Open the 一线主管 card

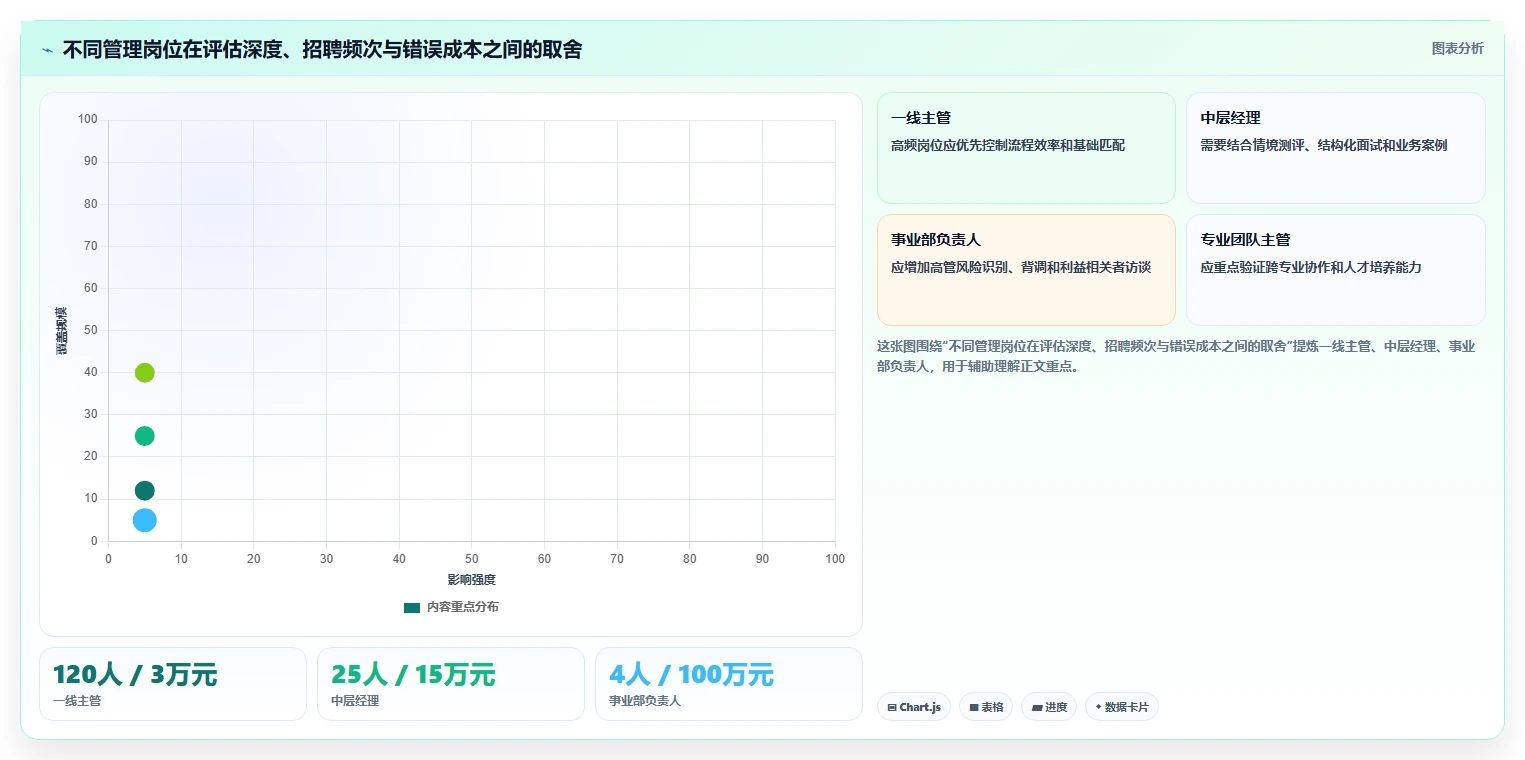coord(1026,148)
